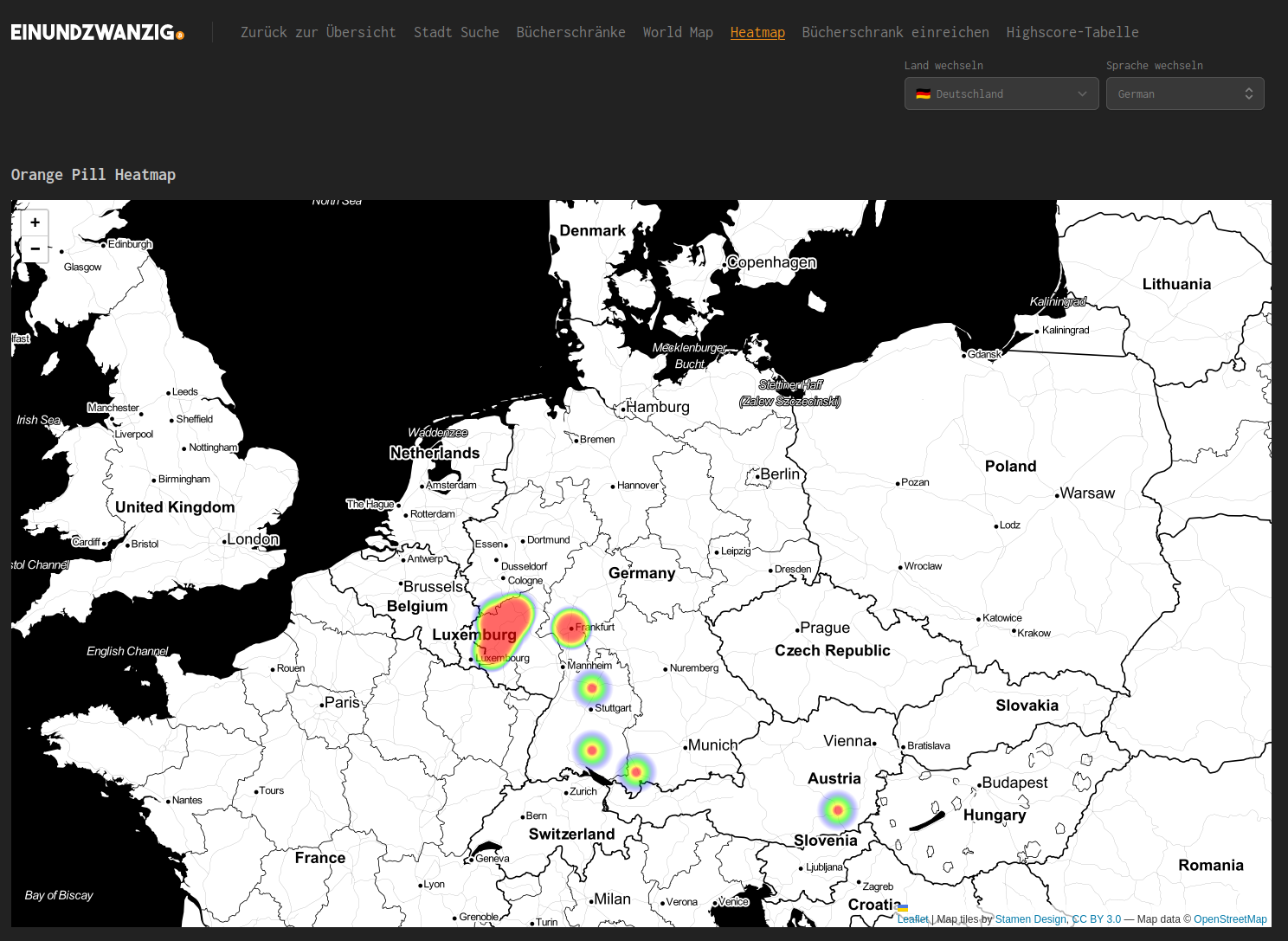Click the heat spot near Frankfurt
This screenshot has height=941, width=1288.
click(570, 627)
